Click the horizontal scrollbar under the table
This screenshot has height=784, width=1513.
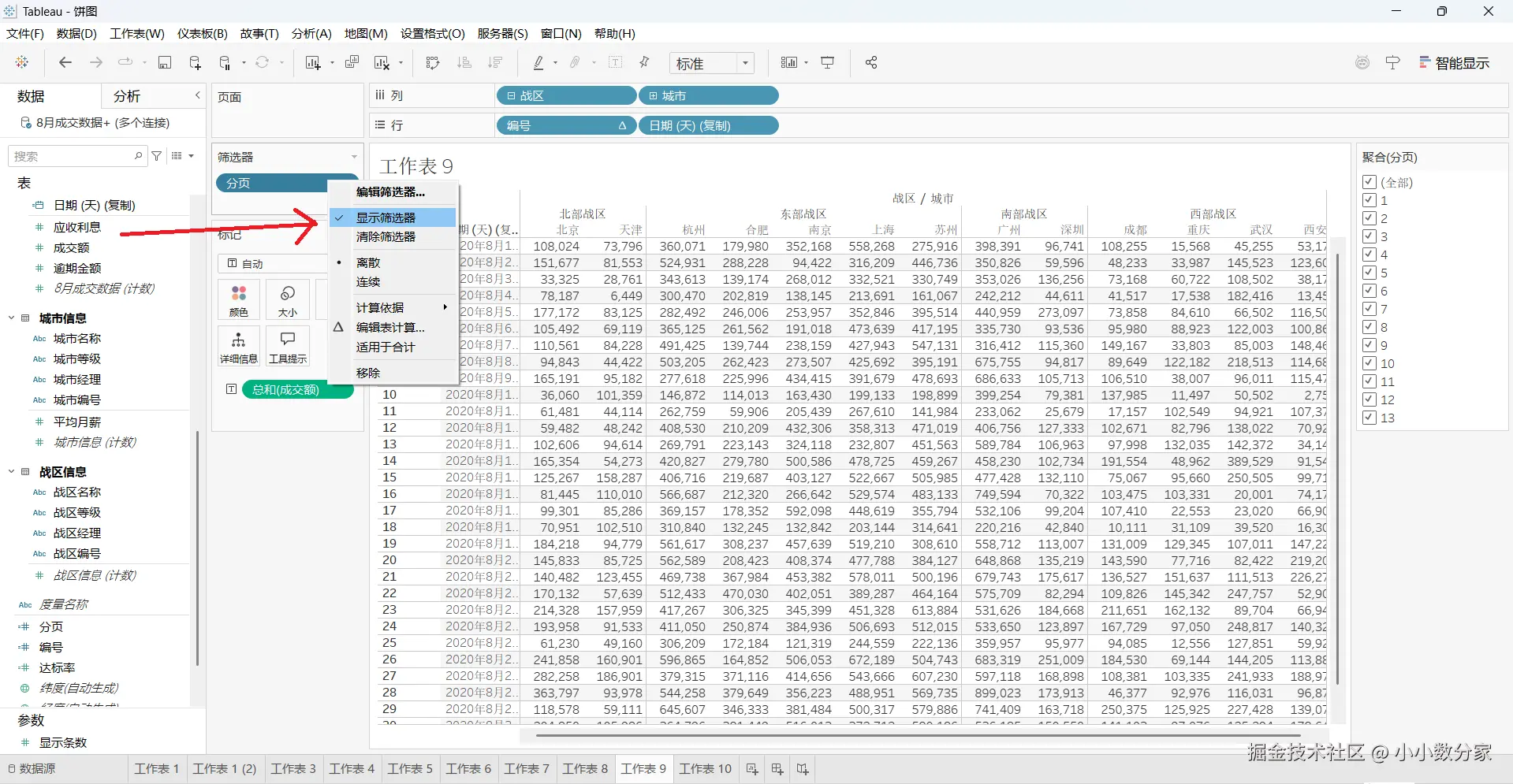tap(917, 735)
